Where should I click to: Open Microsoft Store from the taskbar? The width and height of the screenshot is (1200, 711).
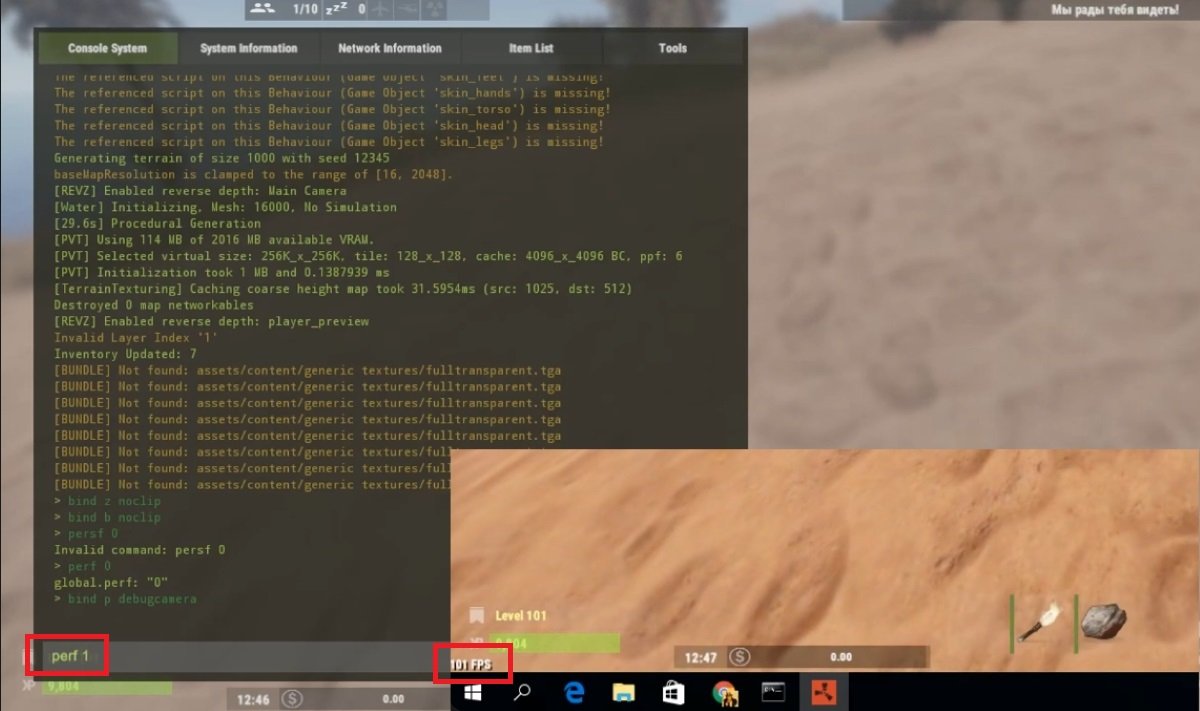click(x=674, y=691)
